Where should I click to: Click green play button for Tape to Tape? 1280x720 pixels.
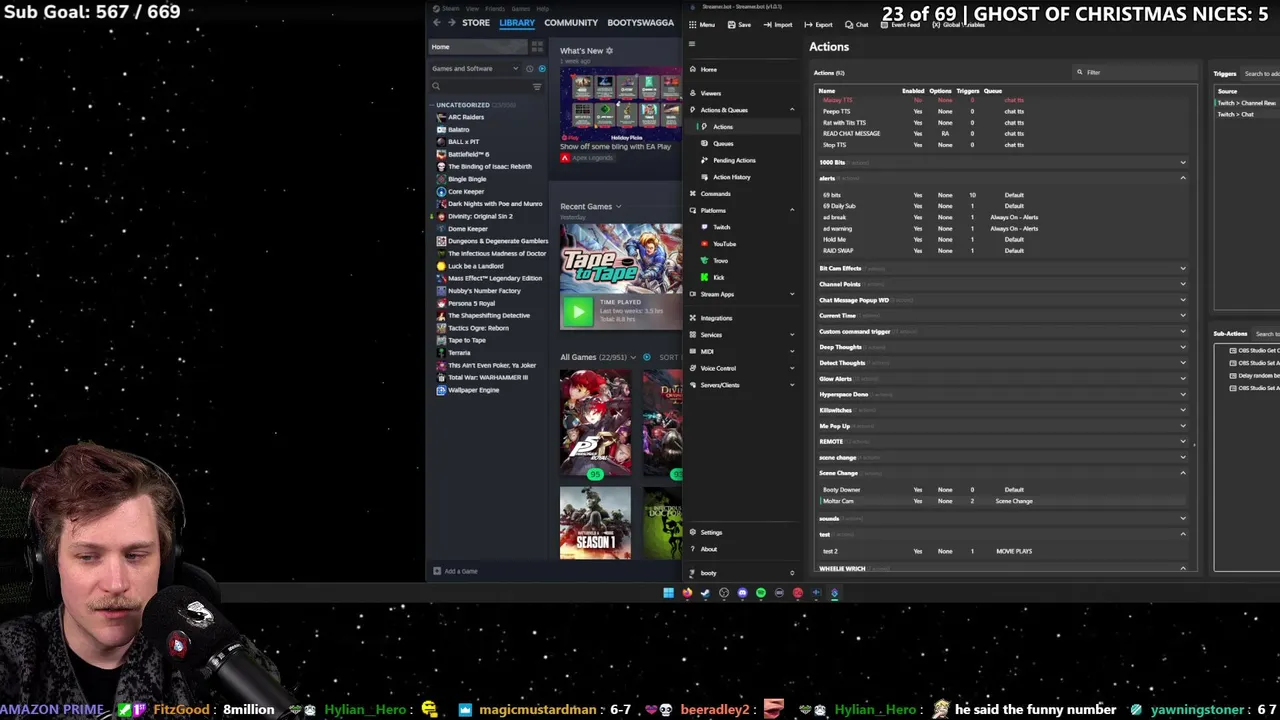point(577,313)
